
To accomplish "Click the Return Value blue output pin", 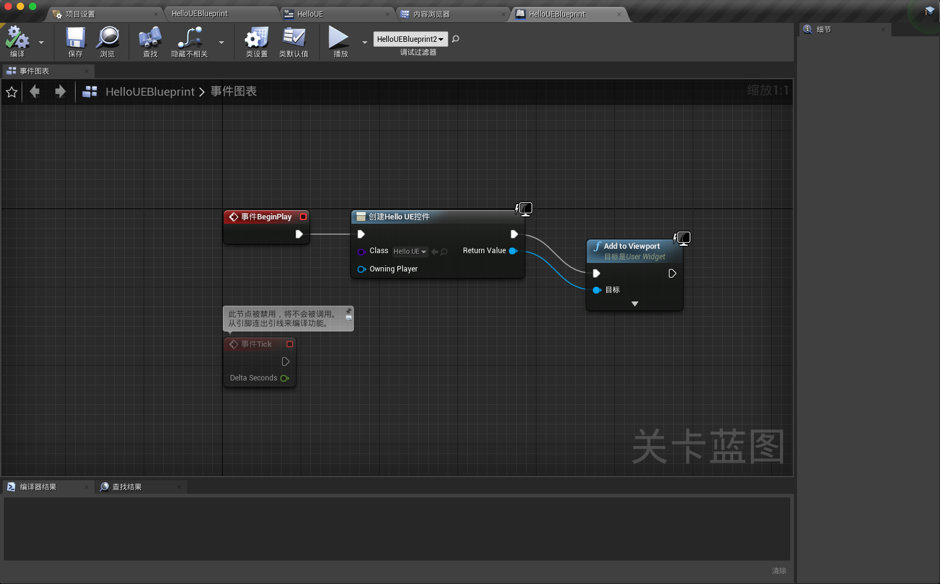I will [x=513, y=251].
